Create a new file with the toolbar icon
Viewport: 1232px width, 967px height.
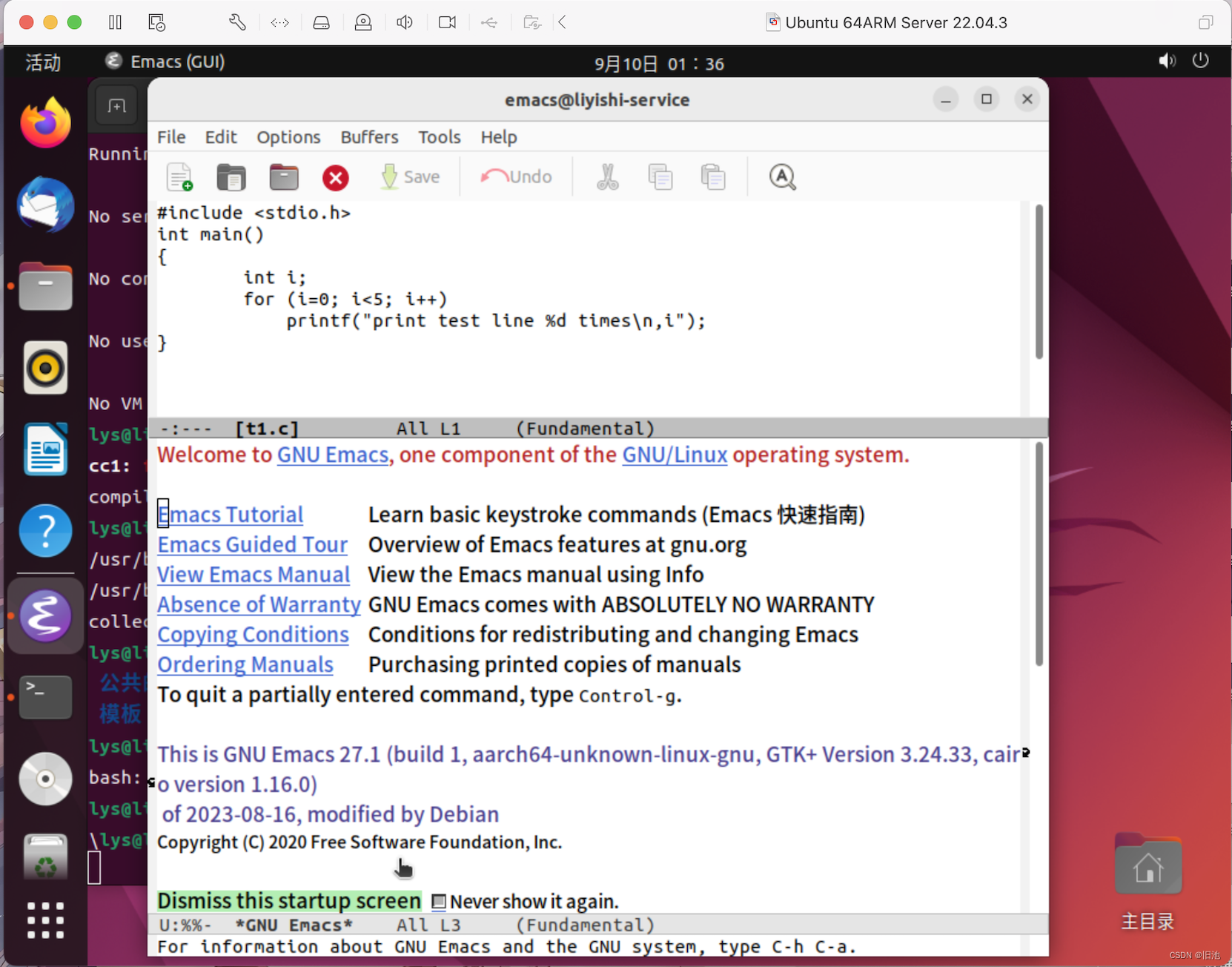(x=179, y=177)
